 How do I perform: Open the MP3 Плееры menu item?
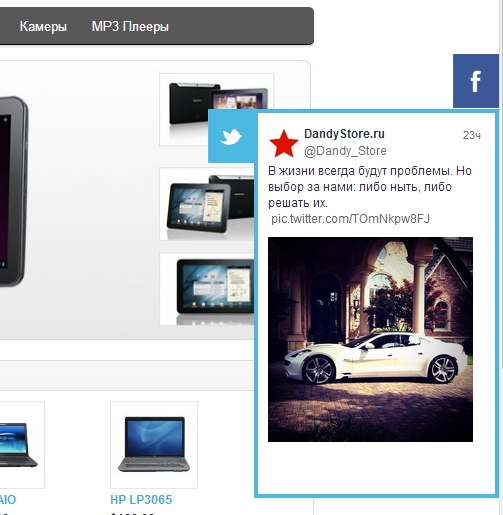(130, 26)
